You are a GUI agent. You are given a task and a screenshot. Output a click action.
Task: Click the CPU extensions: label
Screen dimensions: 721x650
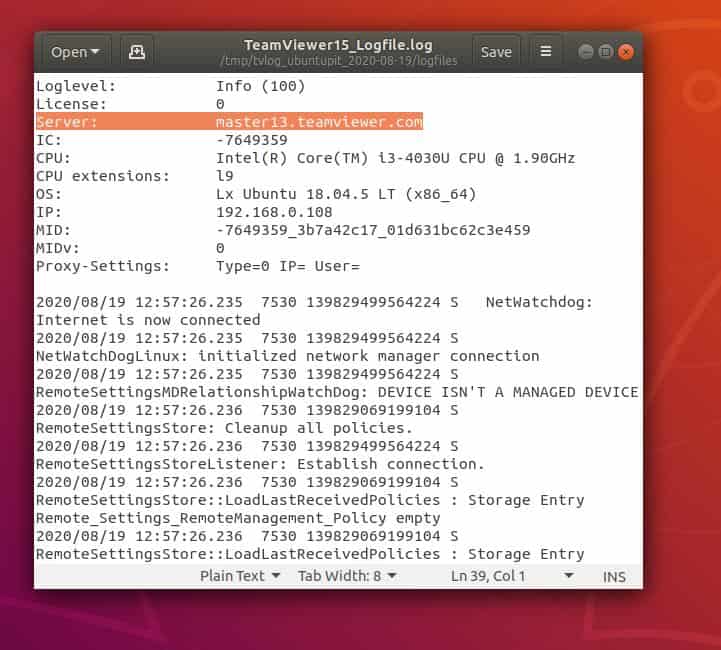pyautogui.click(x=103, y=176)
